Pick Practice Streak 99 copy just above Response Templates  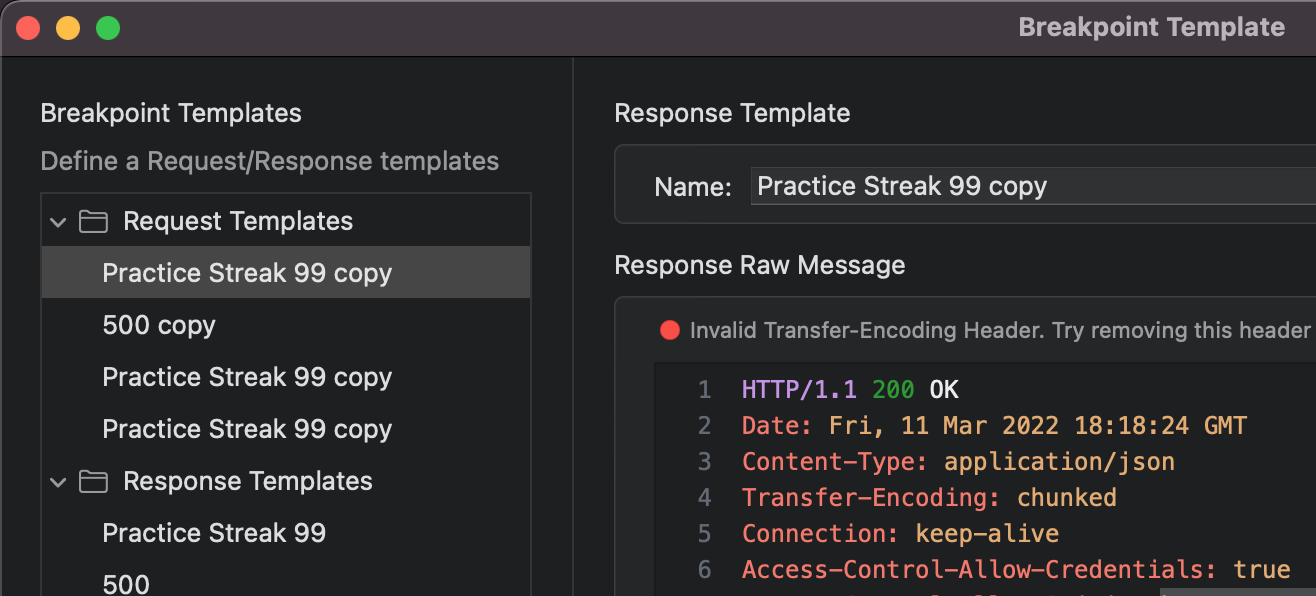[247, 429]
